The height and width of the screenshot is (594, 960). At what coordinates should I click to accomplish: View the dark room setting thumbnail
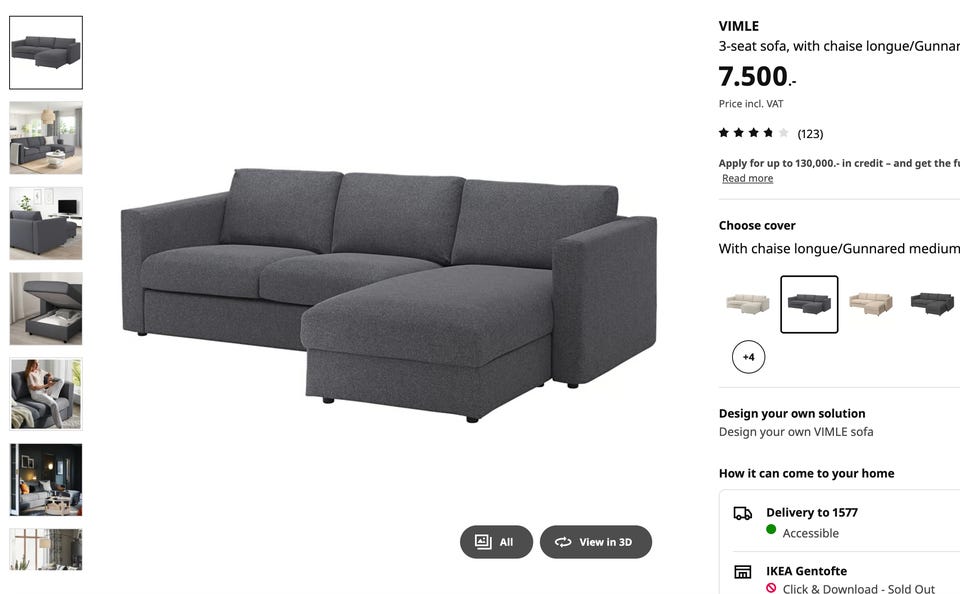point(46,479)
